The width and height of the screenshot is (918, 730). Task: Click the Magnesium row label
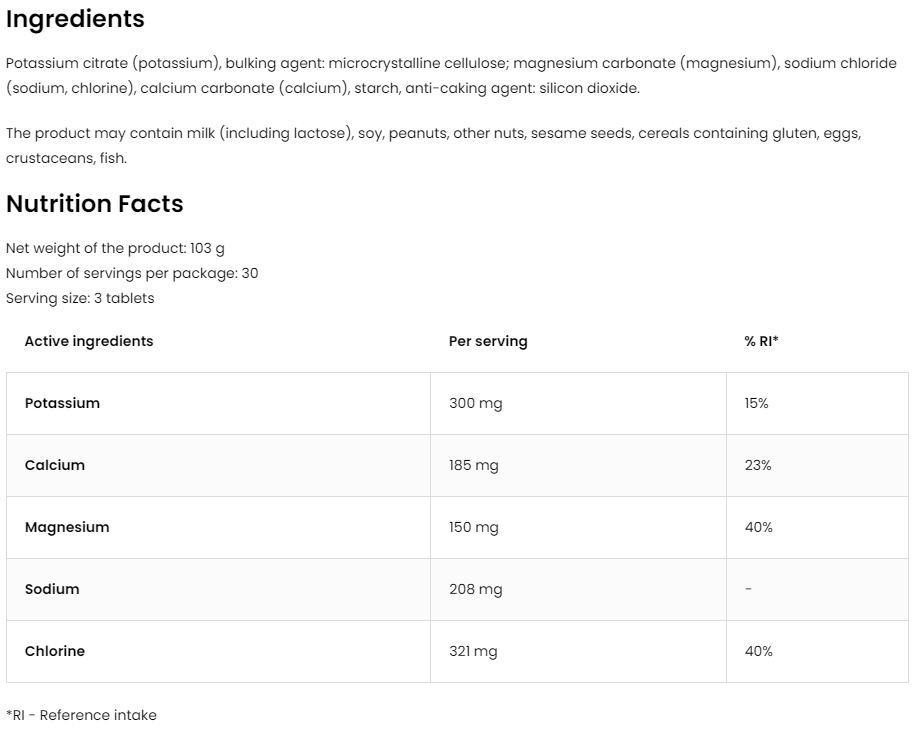(x=67, y=527)
